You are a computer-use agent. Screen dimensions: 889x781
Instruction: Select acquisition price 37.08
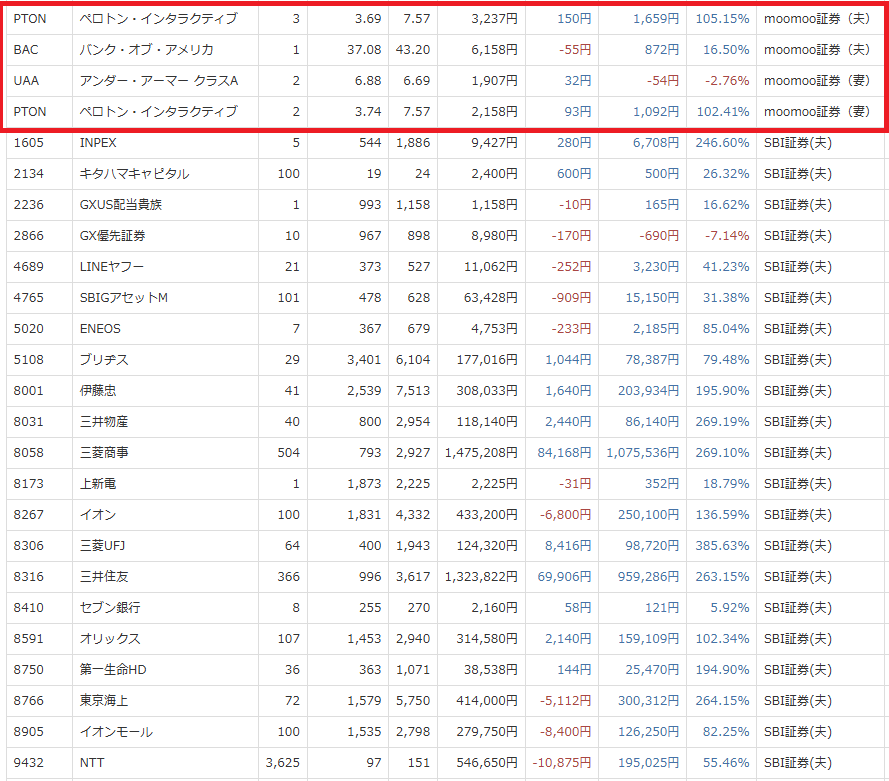pos(364,50)
